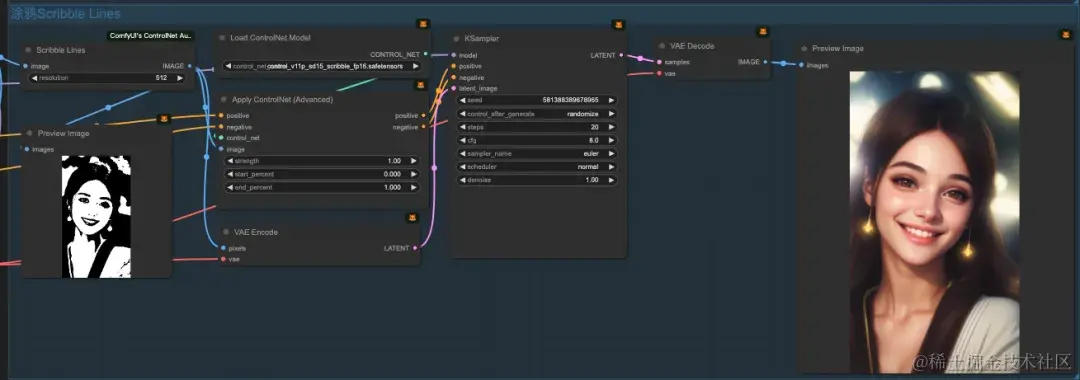Viewport: 1080px width, 380px height.
Task: Click the black-and-white scribble preview thumbnail
Action: tap(96, 216)
